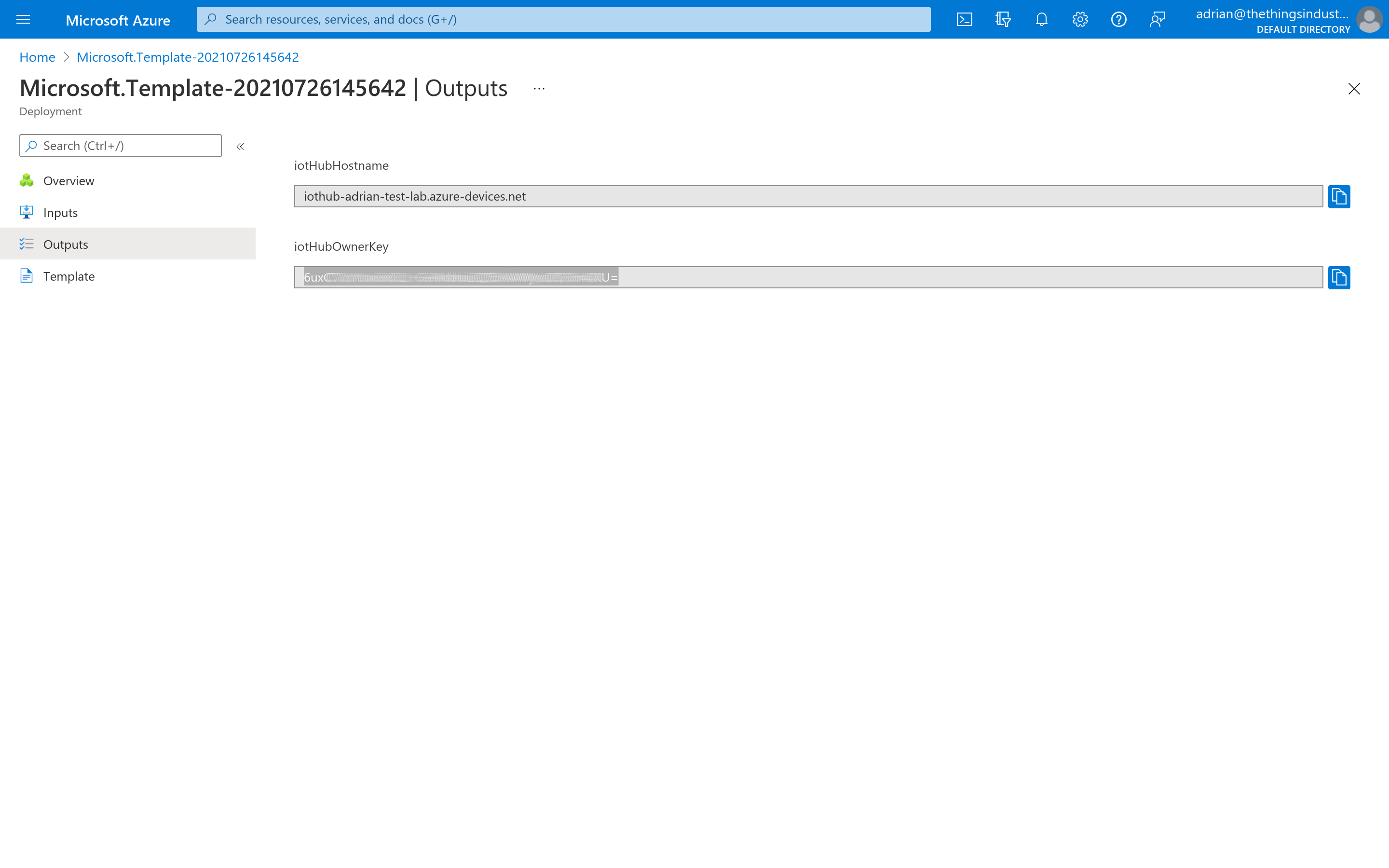Screen dimensions: 1389x868
Task: Select the Overview deployment section
Action: pos(68,180)
